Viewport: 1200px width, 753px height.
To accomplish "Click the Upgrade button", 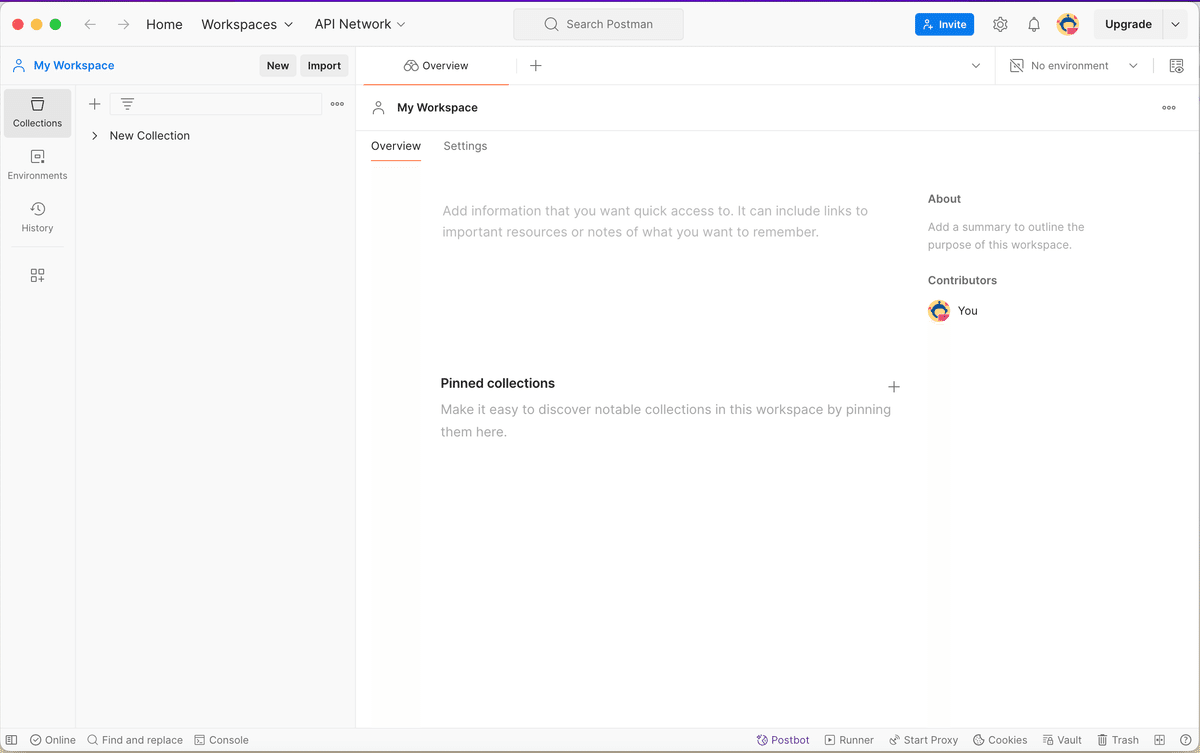I will tap(1128, 24).
